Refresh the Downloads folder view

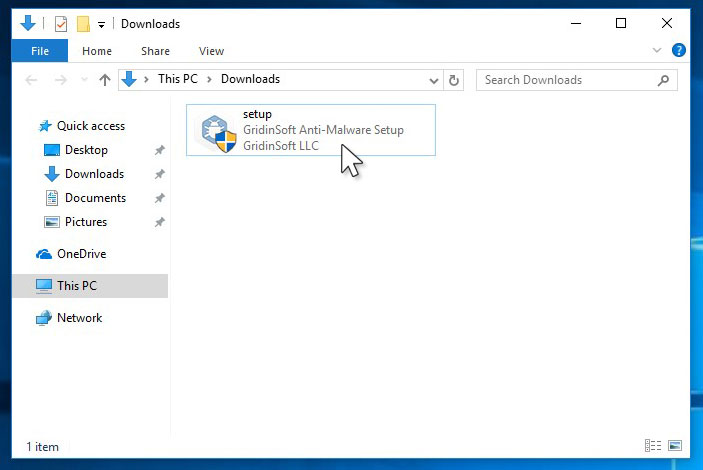[x=454, y=80]
